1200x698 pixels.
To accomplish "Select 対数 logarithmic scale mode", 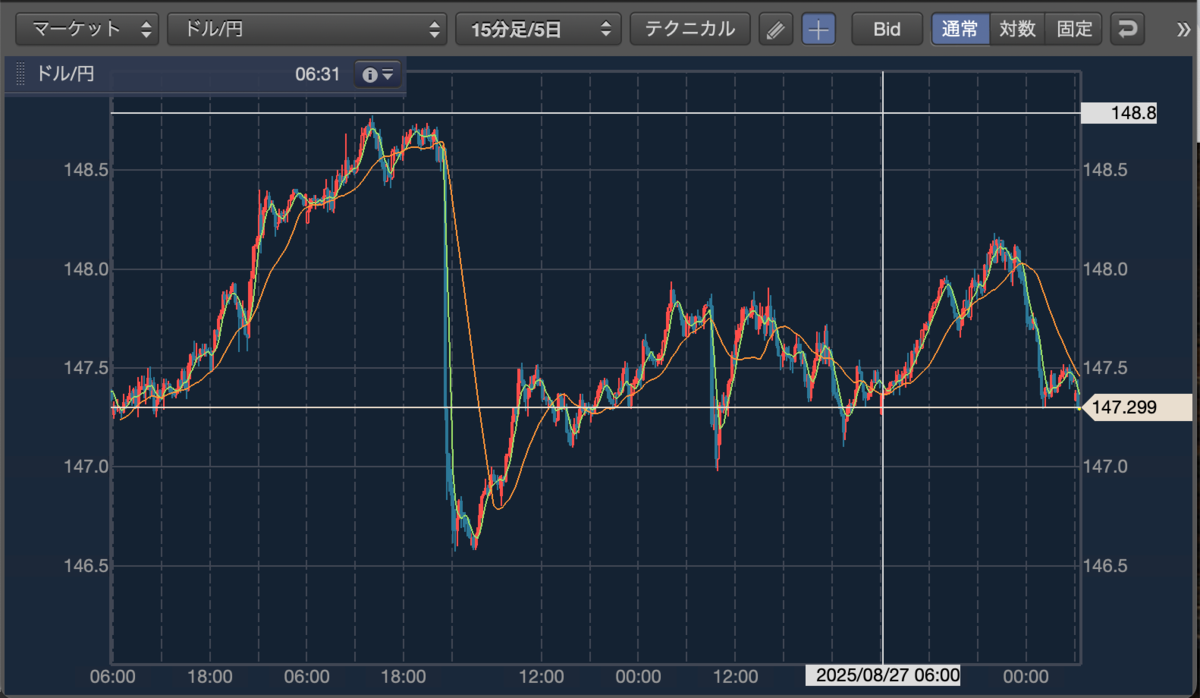I will pos(1017,29).
